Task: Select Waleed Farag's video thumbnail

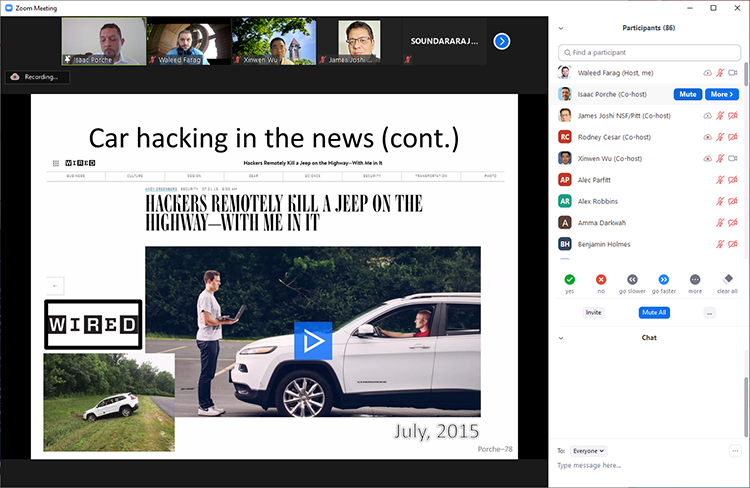Action: tap(189, 41)
